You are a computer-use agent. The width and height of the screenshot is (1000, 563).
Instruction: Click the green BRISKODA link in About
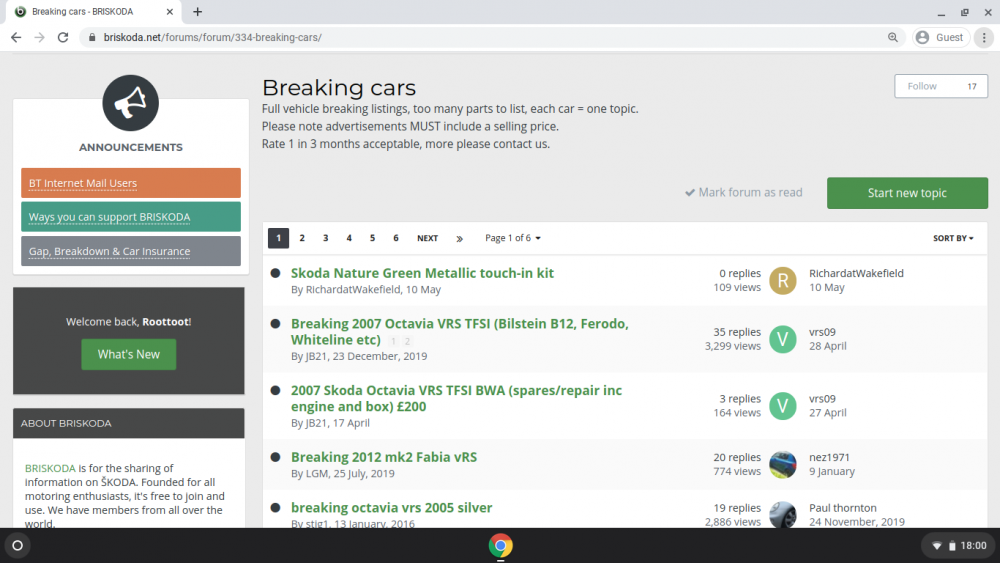[x=50, y=468]
